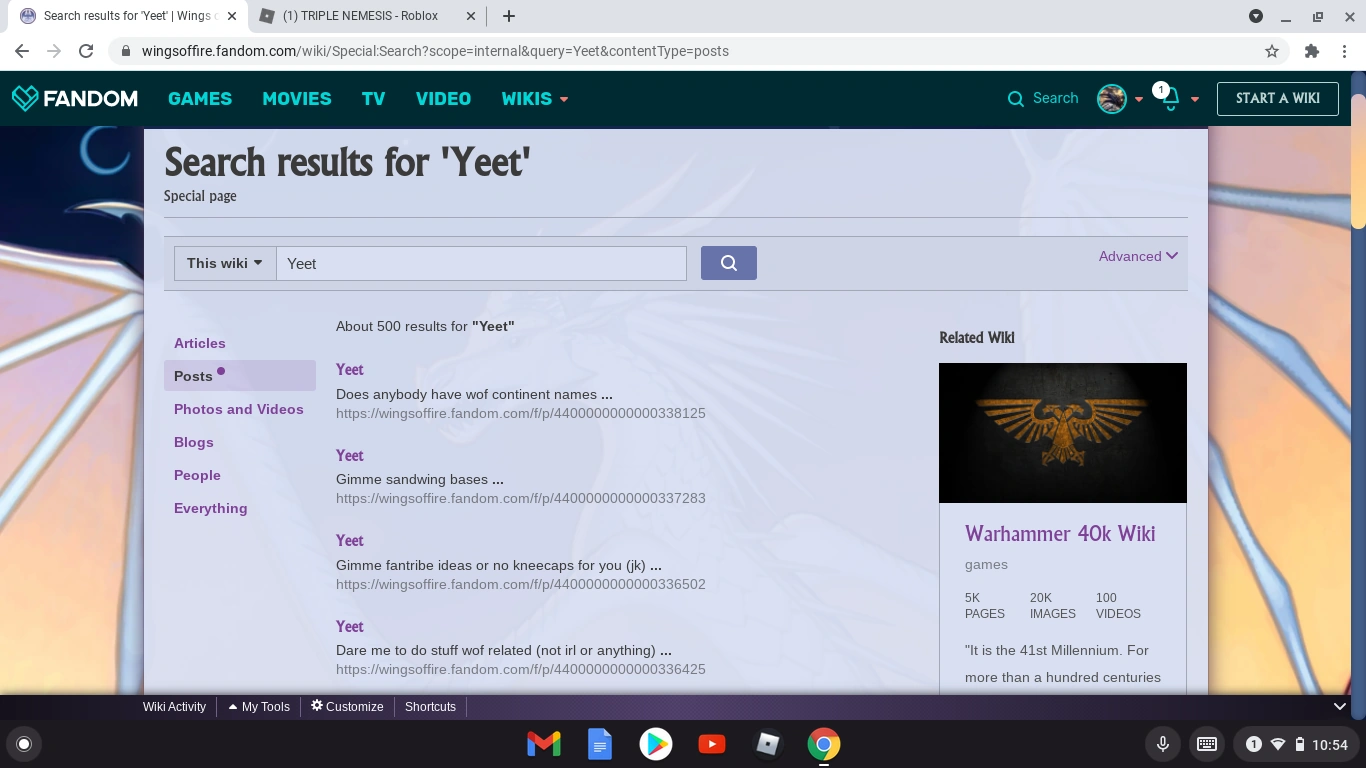Image resolution: width=1366 pixels, height=768 pixels.
Task: Open the Search field in the top navigation
Action: [1043, 98]
